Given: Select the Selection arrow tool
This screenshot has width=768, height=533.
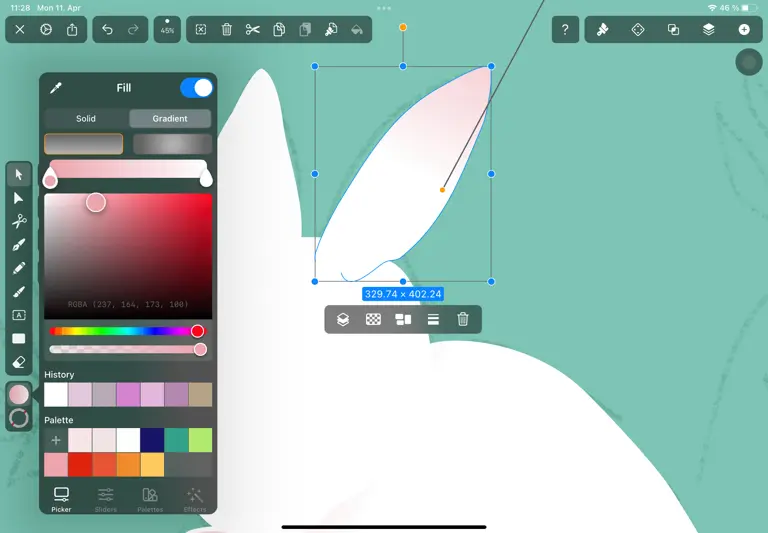Looking at the screenshot, I should tap(19, 174).
